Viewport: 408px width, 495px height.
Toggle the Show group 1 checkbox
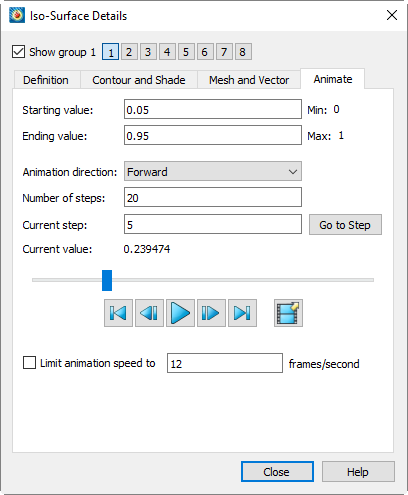[x=18, y=52]
